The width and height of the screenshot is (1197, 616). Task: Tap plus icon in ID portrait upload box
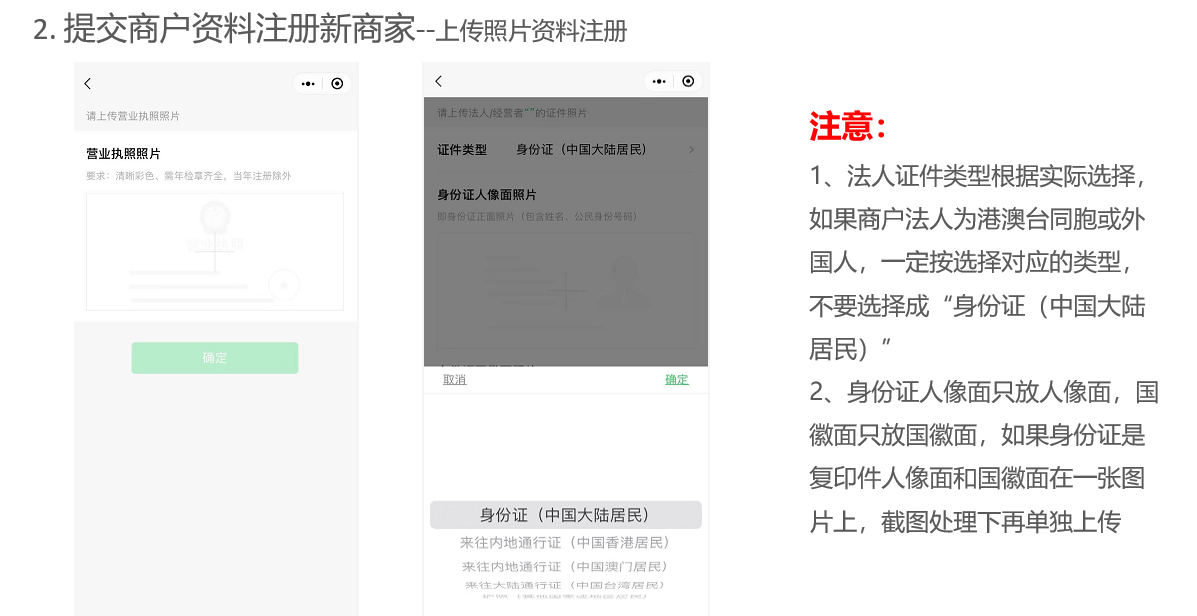(566, 291)
